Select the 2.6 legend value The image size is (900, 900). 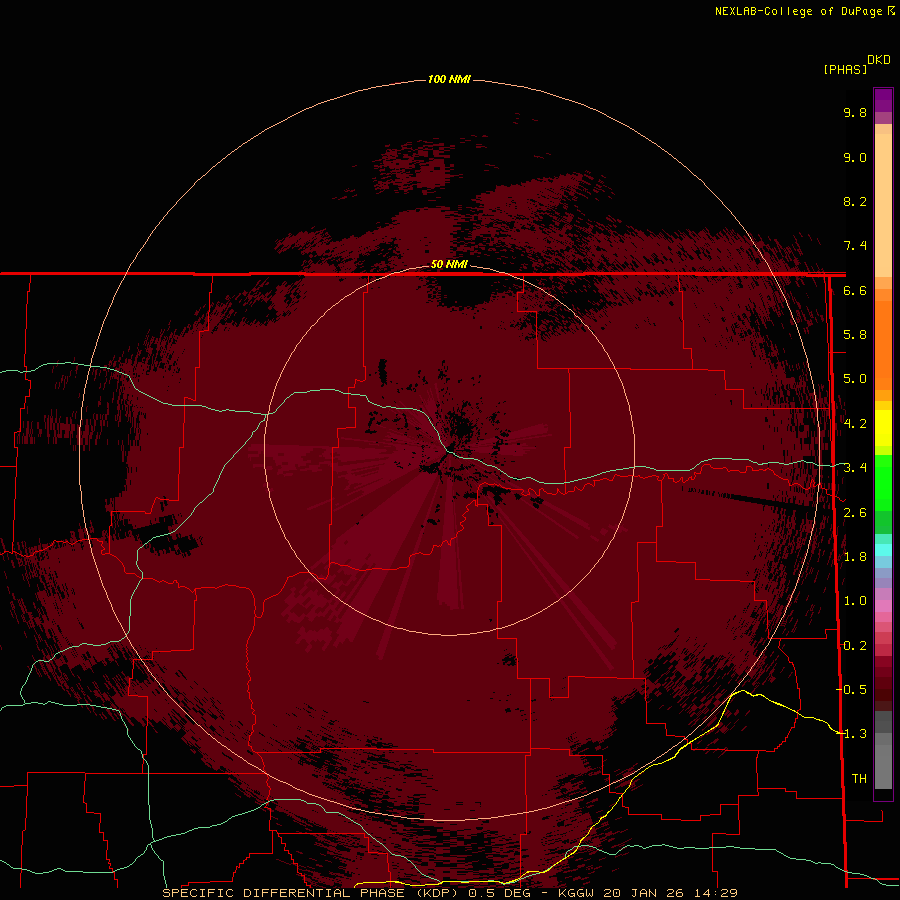(x=855, y=513)
